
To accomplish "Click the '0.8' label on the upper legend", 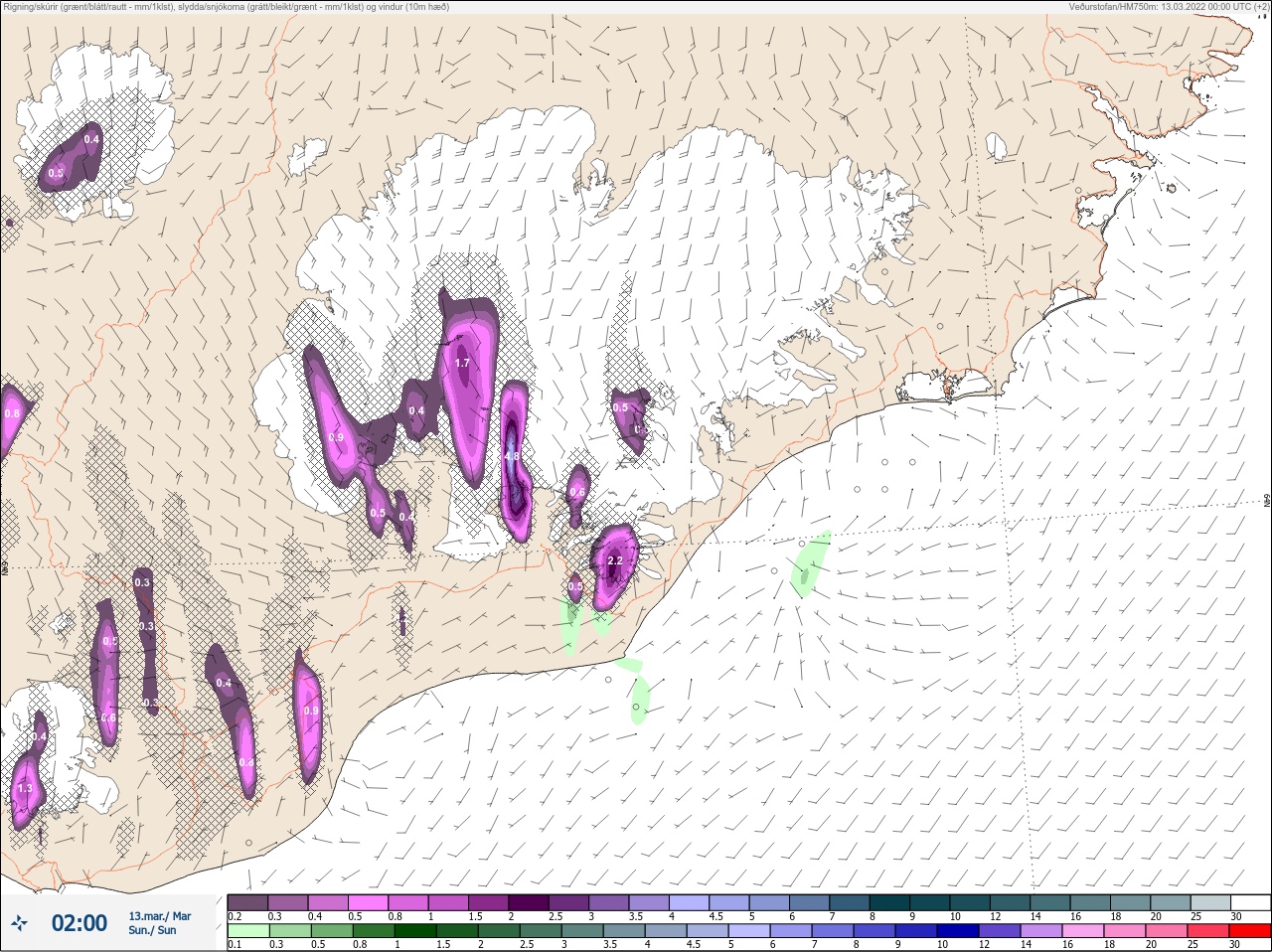I will (397, 916).
